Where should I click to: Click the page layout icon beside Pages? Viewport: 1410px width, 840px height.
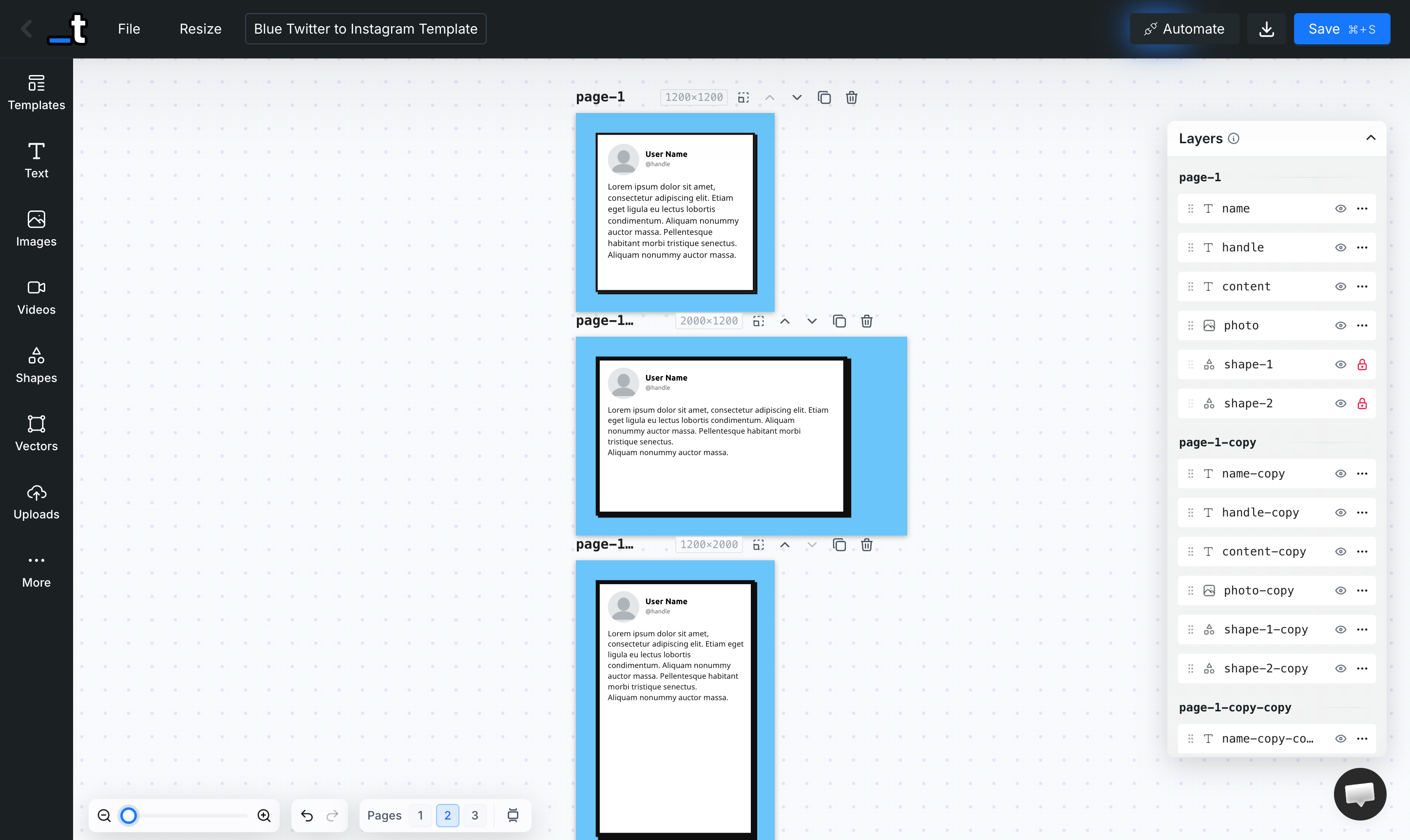pyautogui.click(x=513, y=815)
